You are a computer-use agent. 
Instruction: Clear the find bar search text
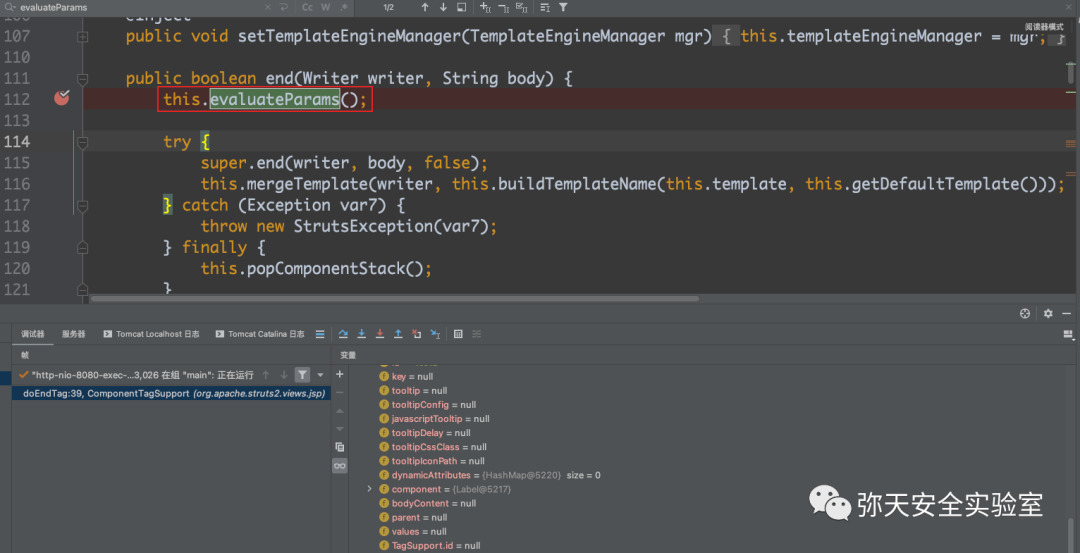pyautogui.click(x=267, y=7)
